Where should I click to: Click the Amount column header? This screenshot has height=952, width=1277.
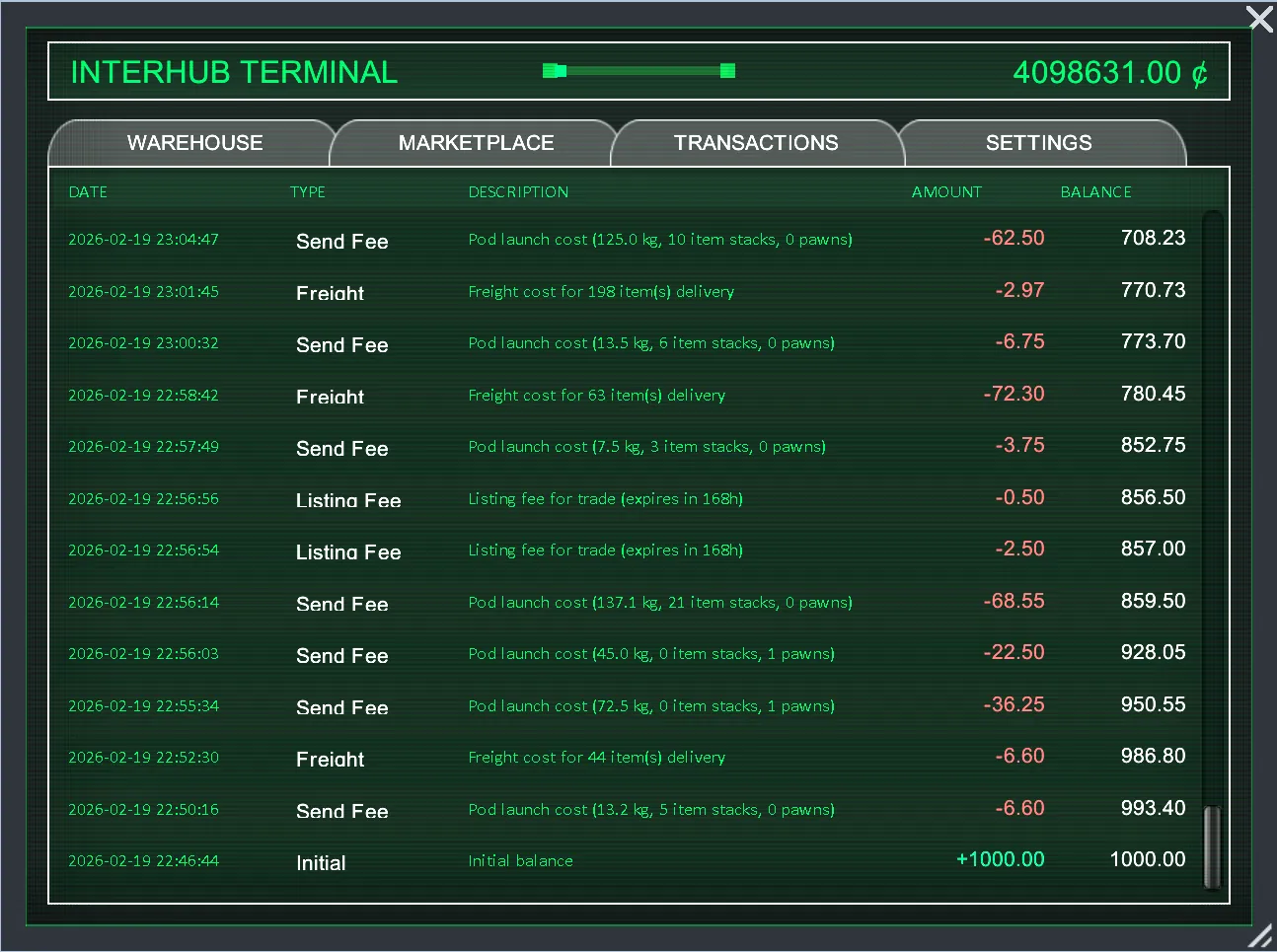(945, 192)
